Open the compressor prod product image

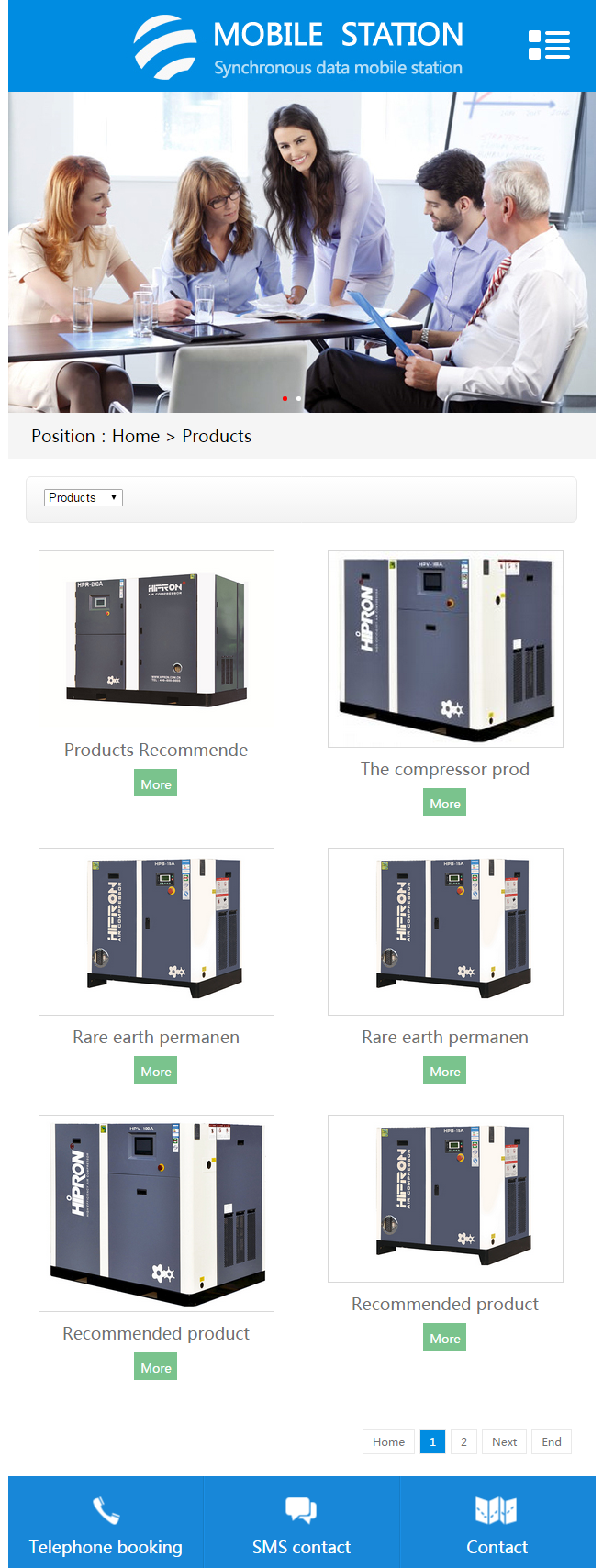click(x=445, y=649)
